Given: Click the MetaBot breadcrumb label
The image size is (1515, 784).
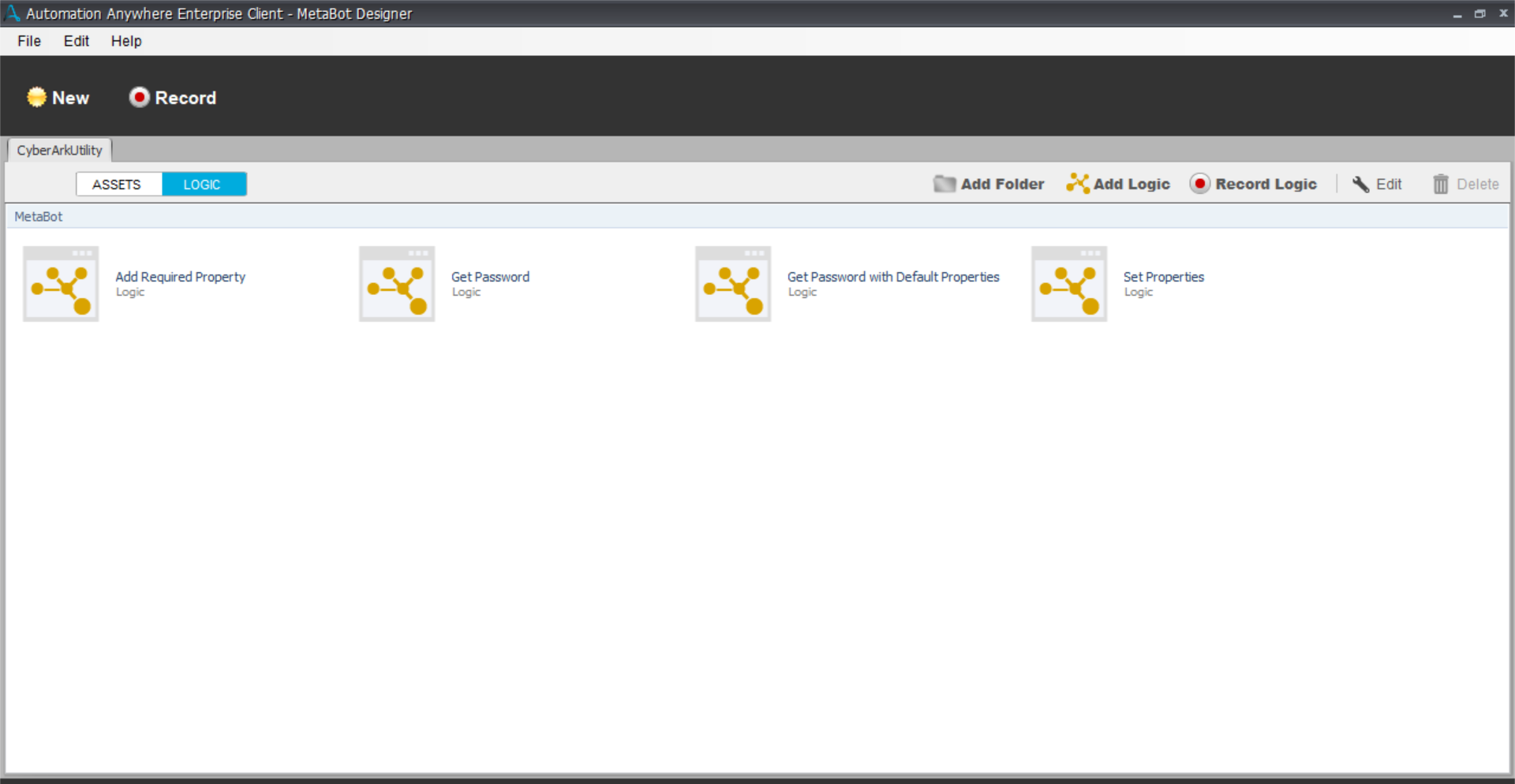Looking at the screenshot, I should coord(39,216).
